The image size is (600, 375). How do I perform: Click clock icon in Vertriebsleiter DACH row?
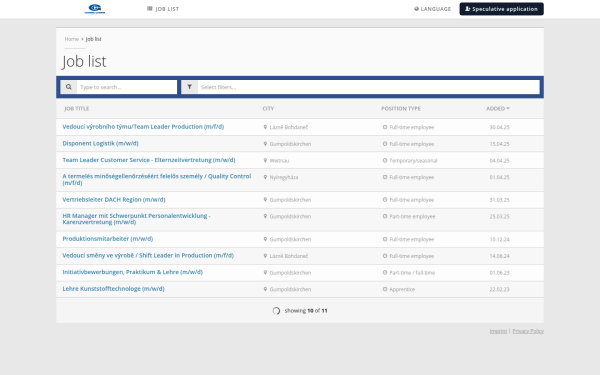[385, 200]
